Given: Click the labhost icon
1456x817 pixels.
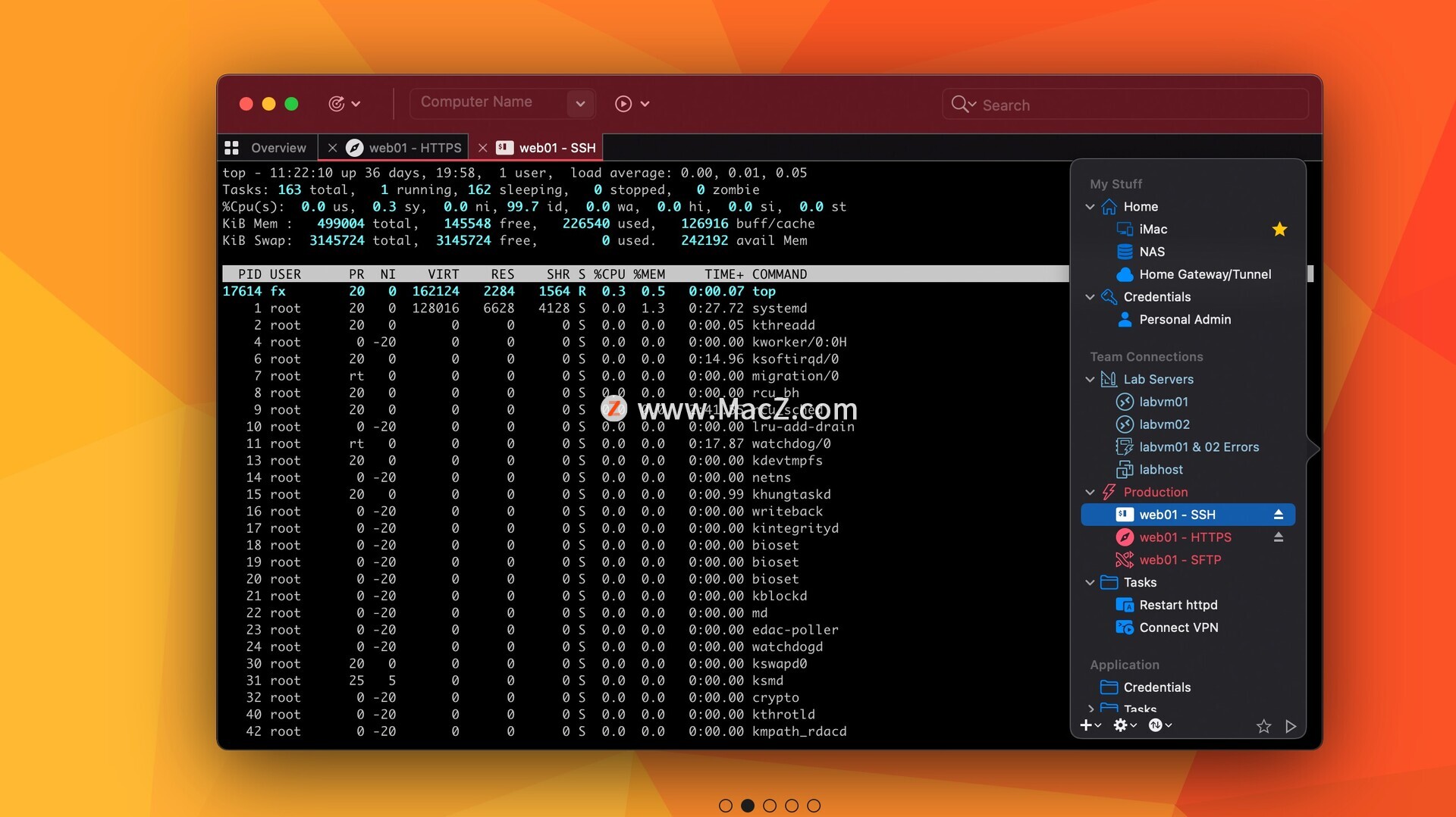Looking at the screenshot, I should 1125,470.
